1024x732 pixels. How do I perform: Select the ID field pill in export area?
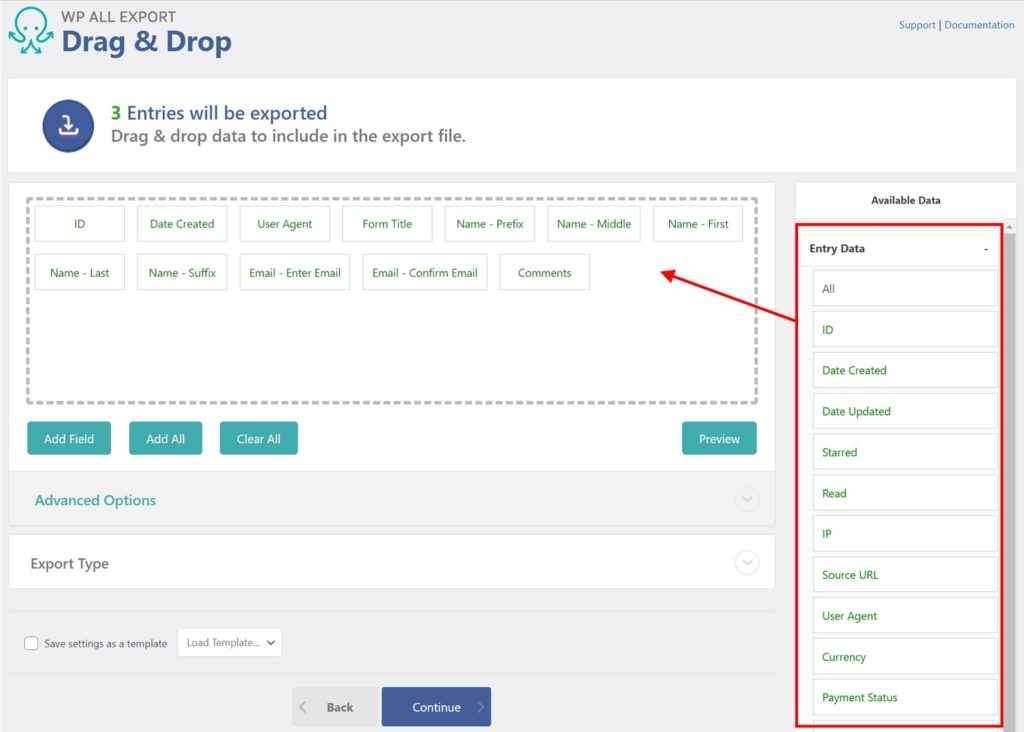tap(79, 223)
